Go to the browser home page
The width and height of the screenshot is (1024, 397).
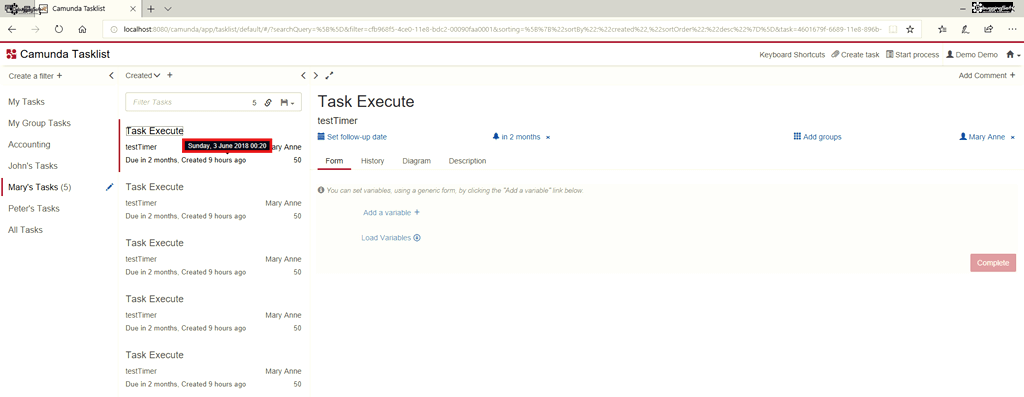[x=82, y=29]
